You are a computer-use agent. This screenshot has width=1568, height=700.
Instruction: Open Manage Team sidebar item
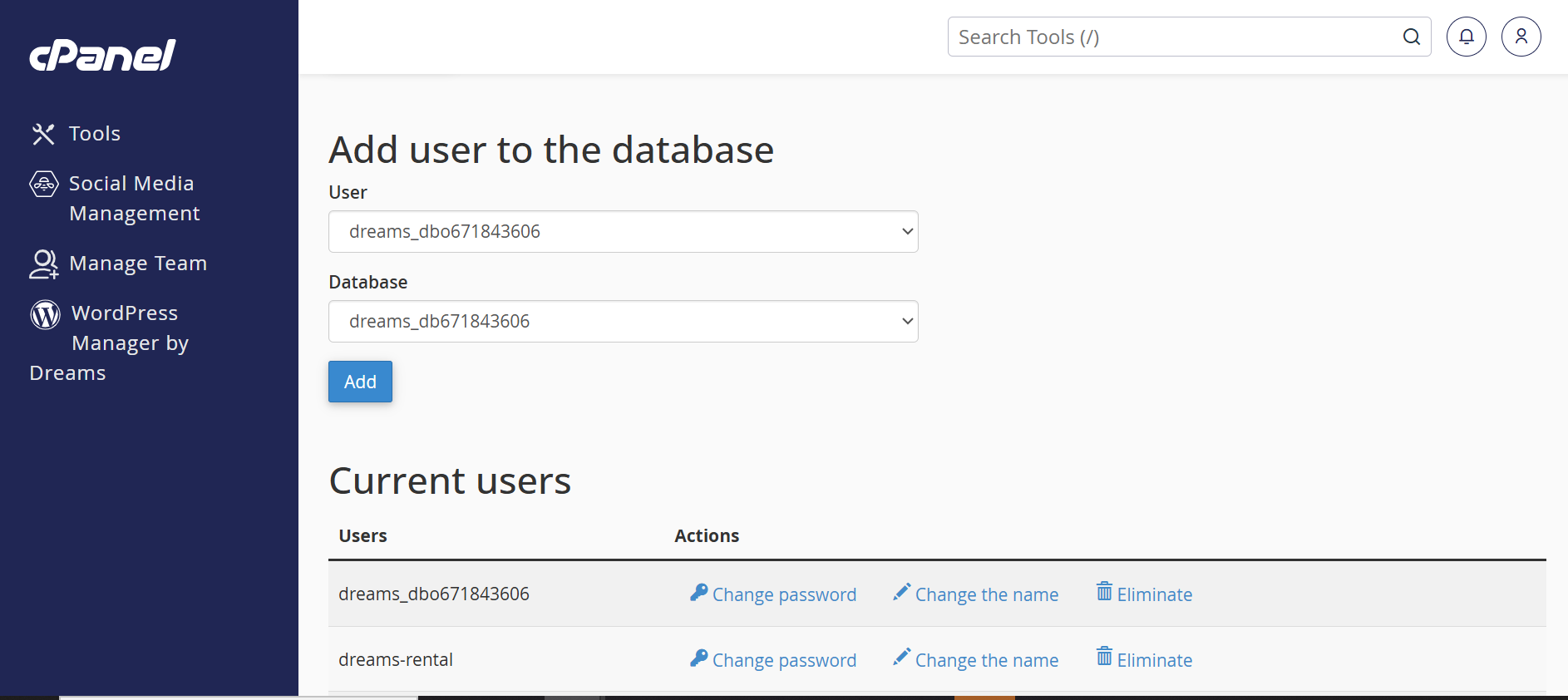pos(138,264)
